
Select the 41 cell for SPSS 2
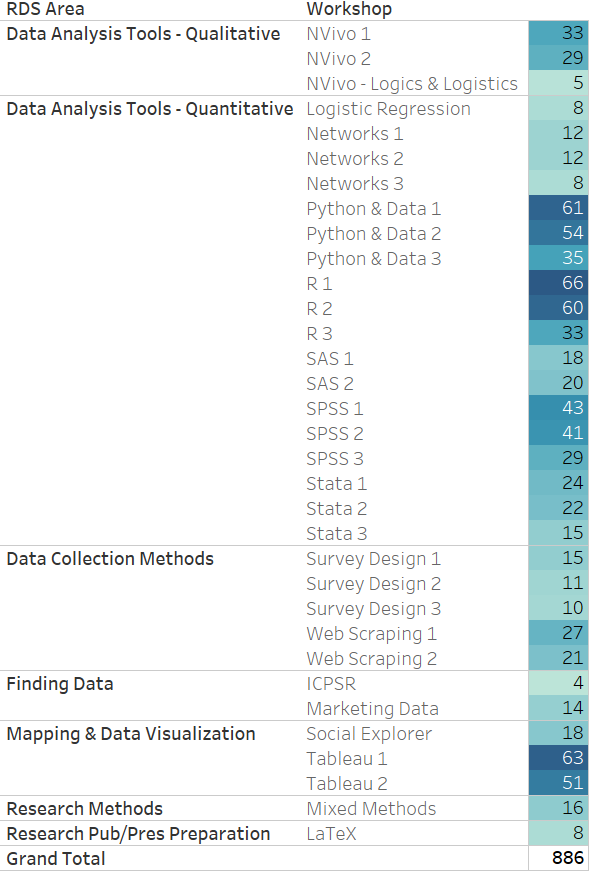(558, 433)
